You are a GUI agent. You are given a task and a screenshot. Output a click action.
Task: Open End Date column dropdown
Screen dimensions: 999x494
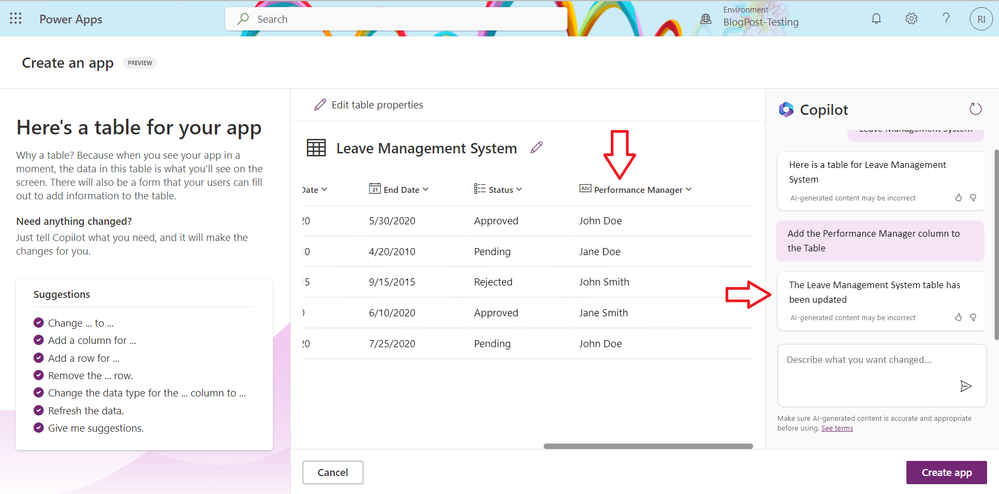(426, 189)
